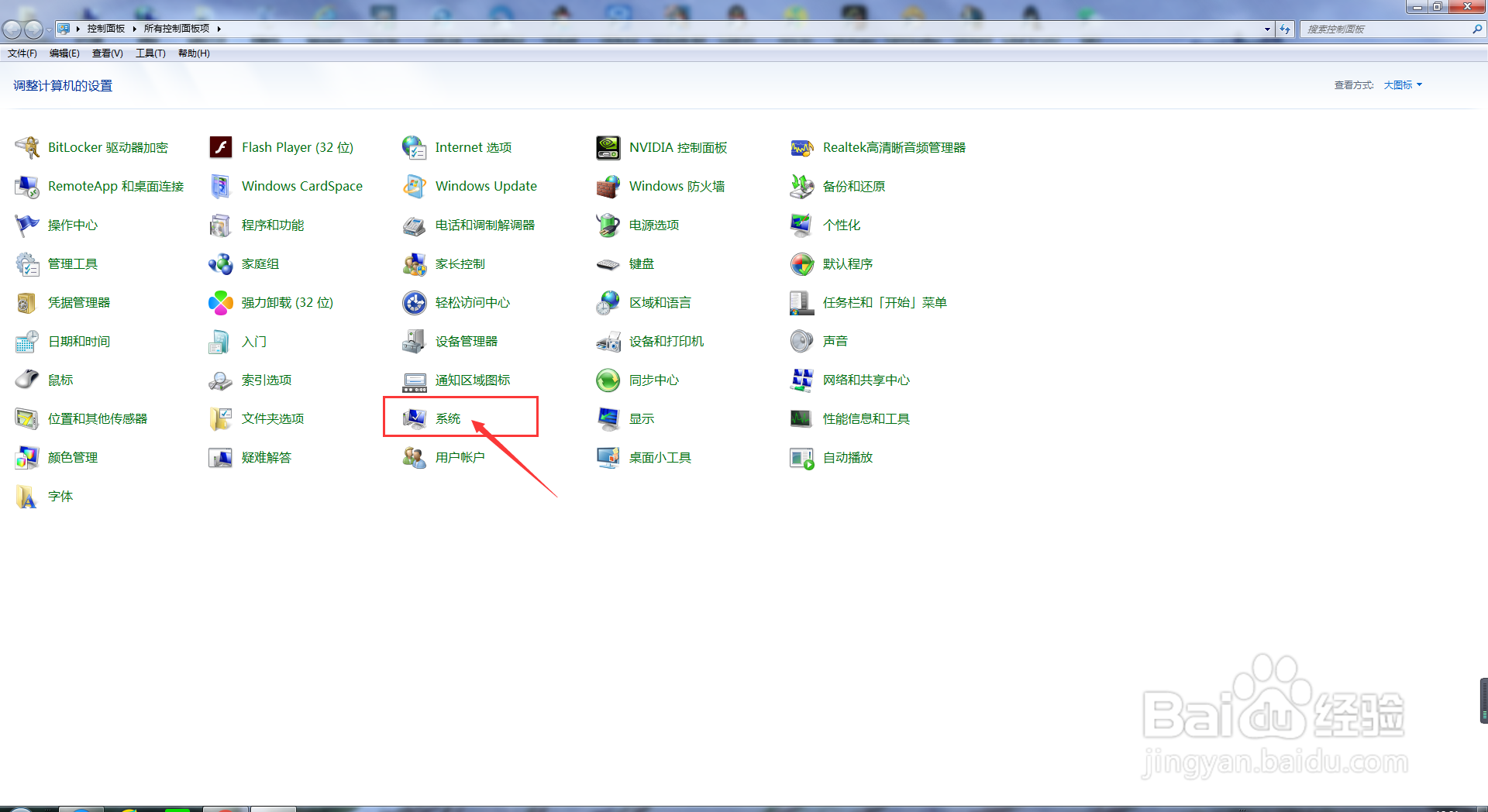Open the Windows CardSpace link
The width and height of the screenshot is (1488, 812).
click(x=302, y=186)
